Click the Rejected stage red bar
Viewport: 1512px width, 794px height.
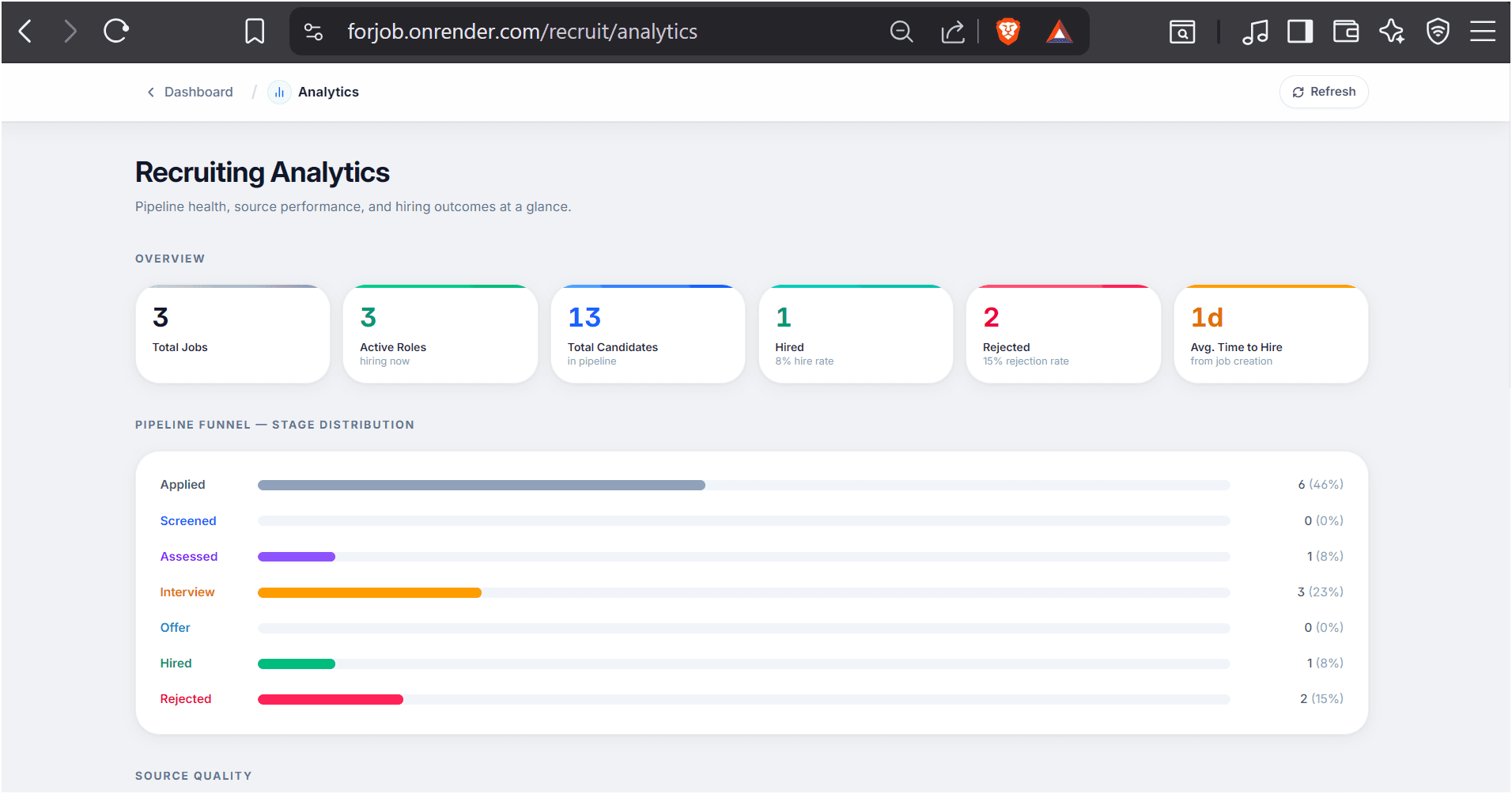click(x=331, y=699)
